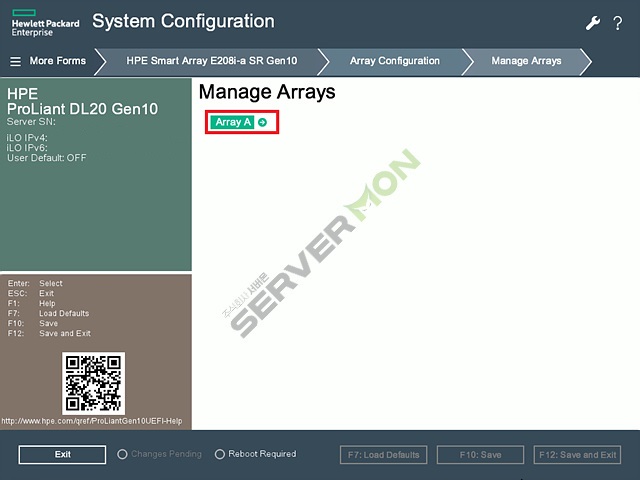Click the arrow icon beside Array A
This screenshot has height=480, width=640.
[x=262, y=122]
